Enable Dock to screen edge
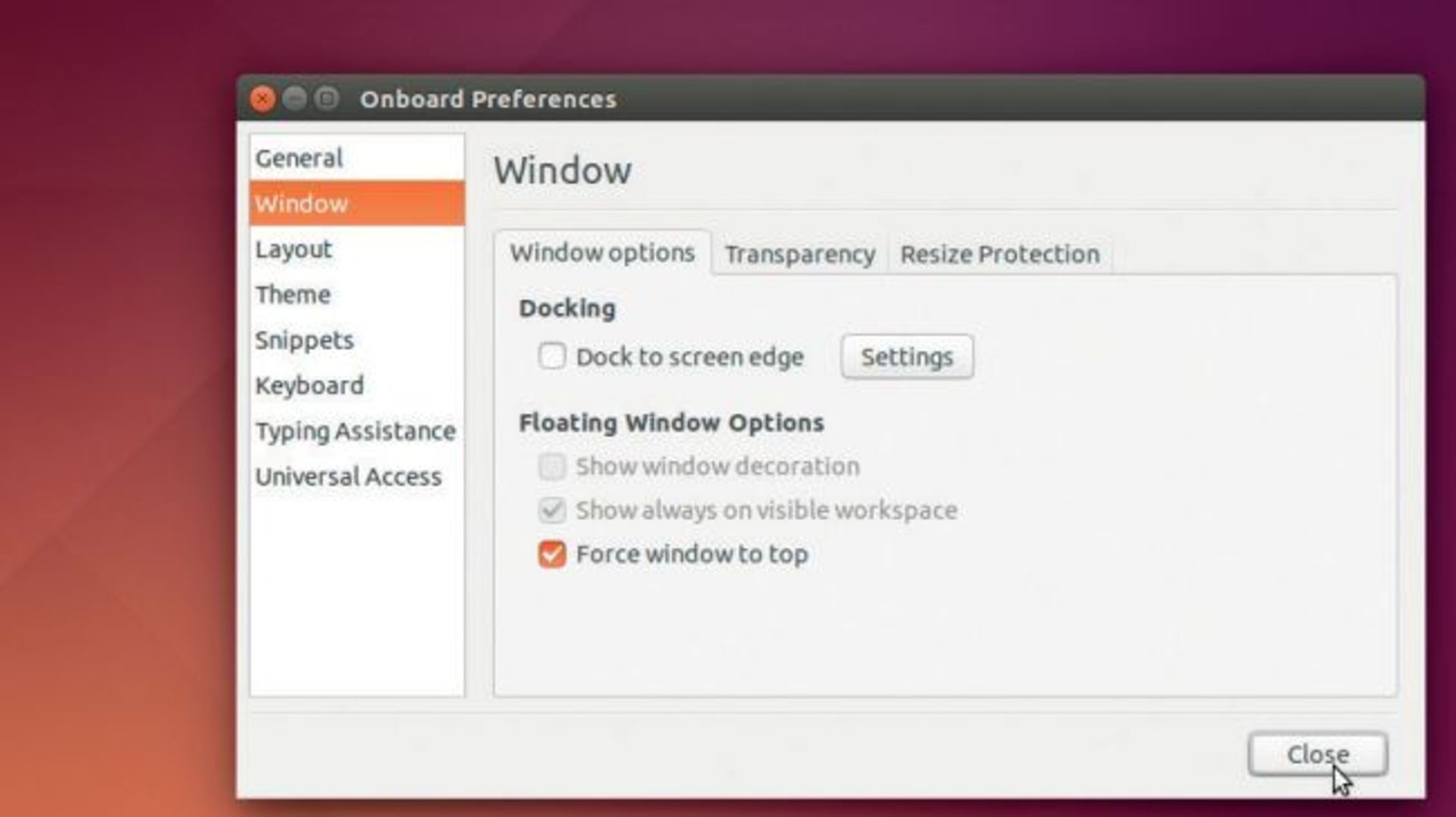 pyautogui.click(x=552, y=355)
